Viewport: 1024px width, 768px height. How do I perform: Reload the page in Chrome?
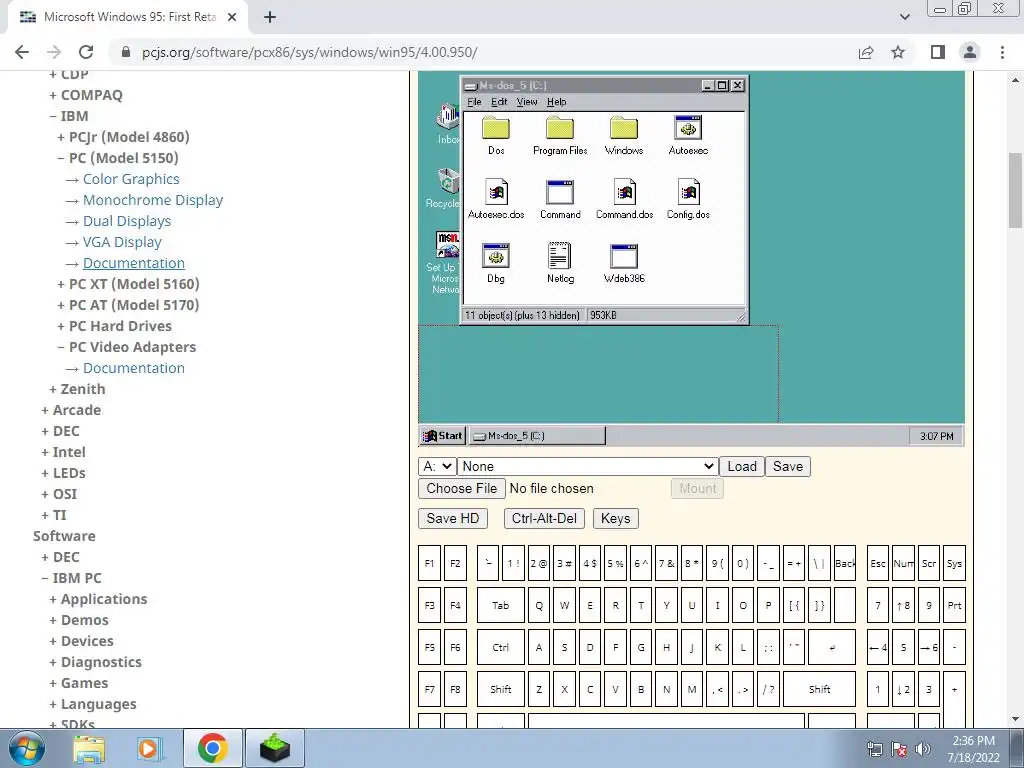point(86,52)
